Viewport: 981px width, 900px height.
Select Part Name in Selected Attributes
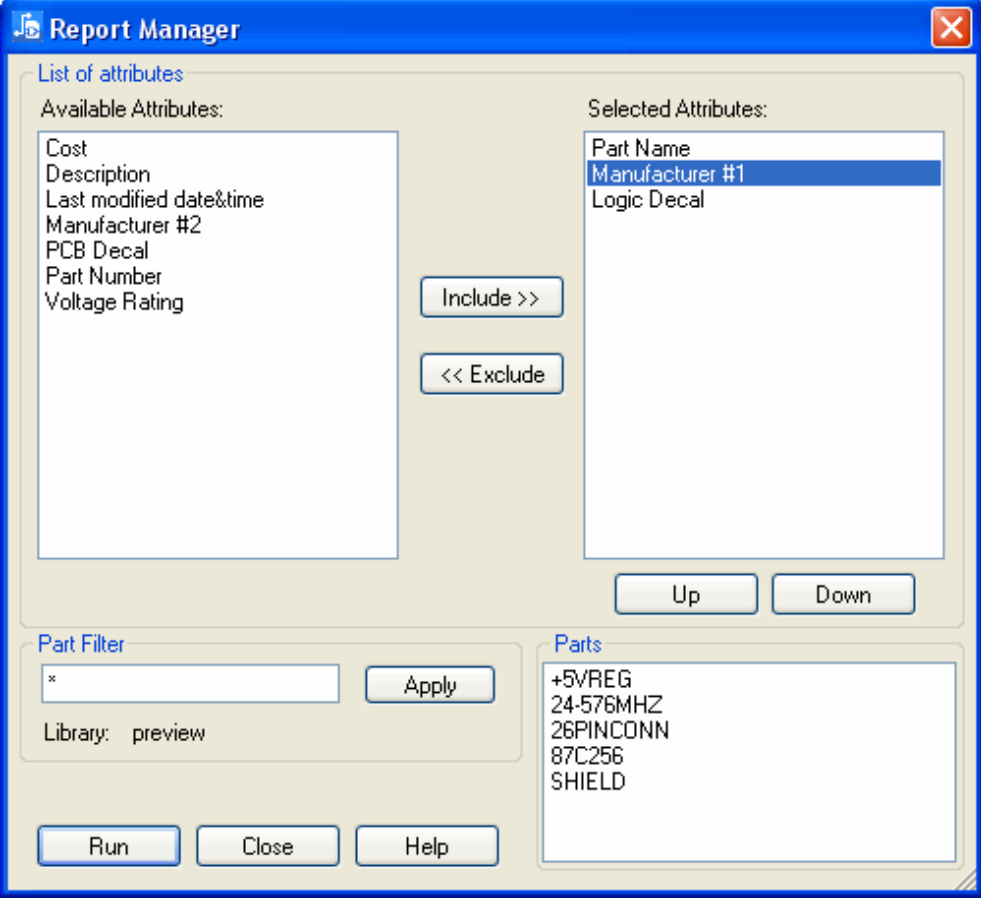[x=641, y=148]
